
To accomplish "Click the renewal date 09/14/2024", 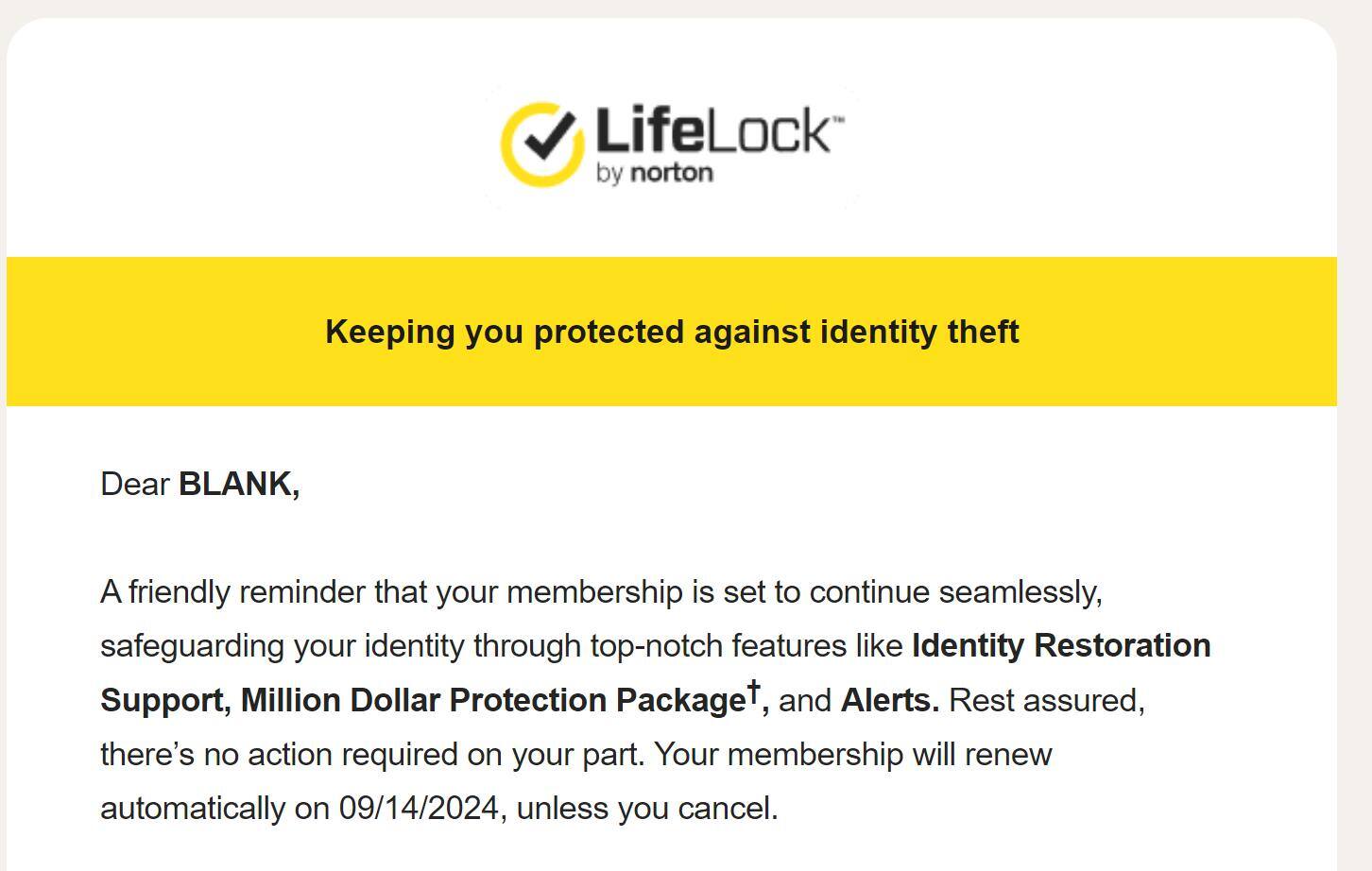I will pyautogui.click(x=418, y=809).
